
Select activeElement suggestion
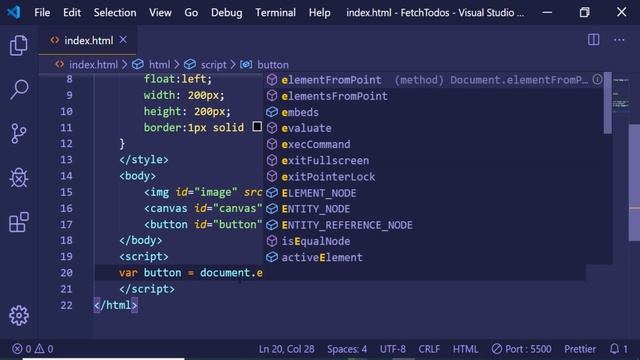pos(434,257)
